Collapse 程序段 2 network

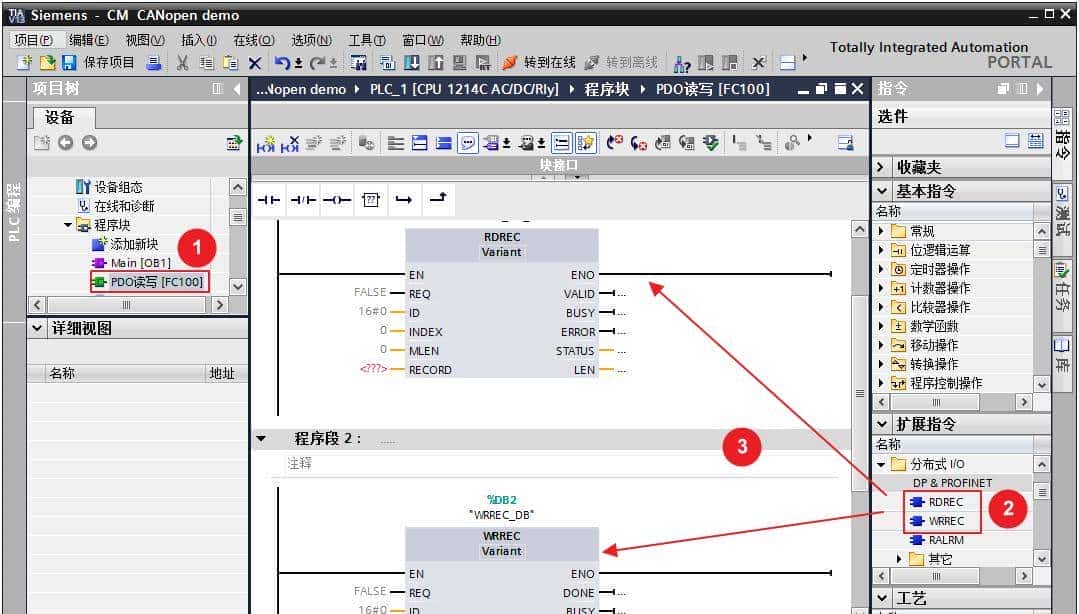[262, 438]
